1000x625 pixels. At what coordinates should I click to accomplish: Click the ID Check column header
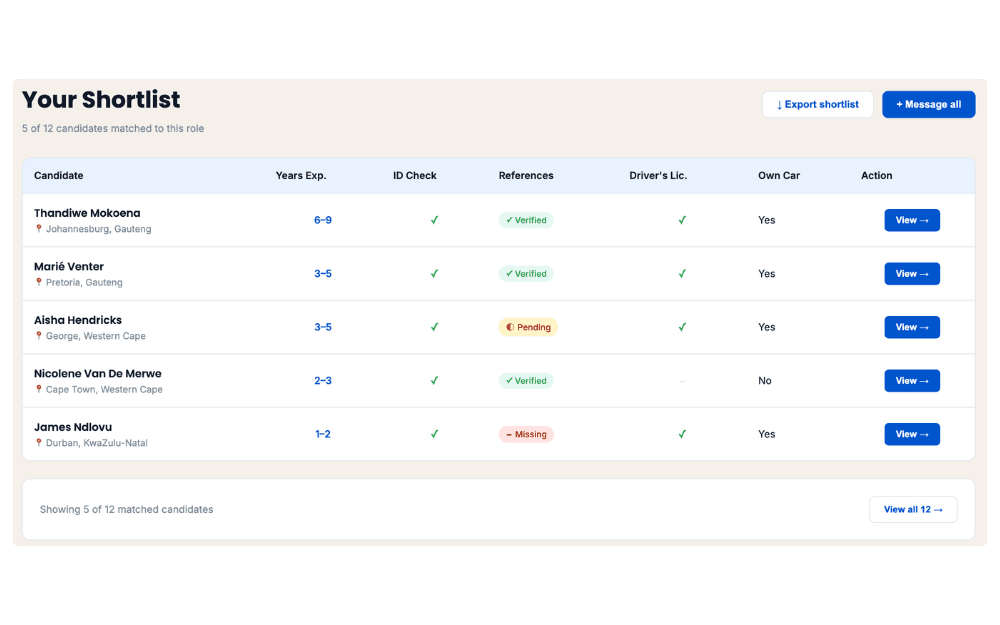click(415, 175)
